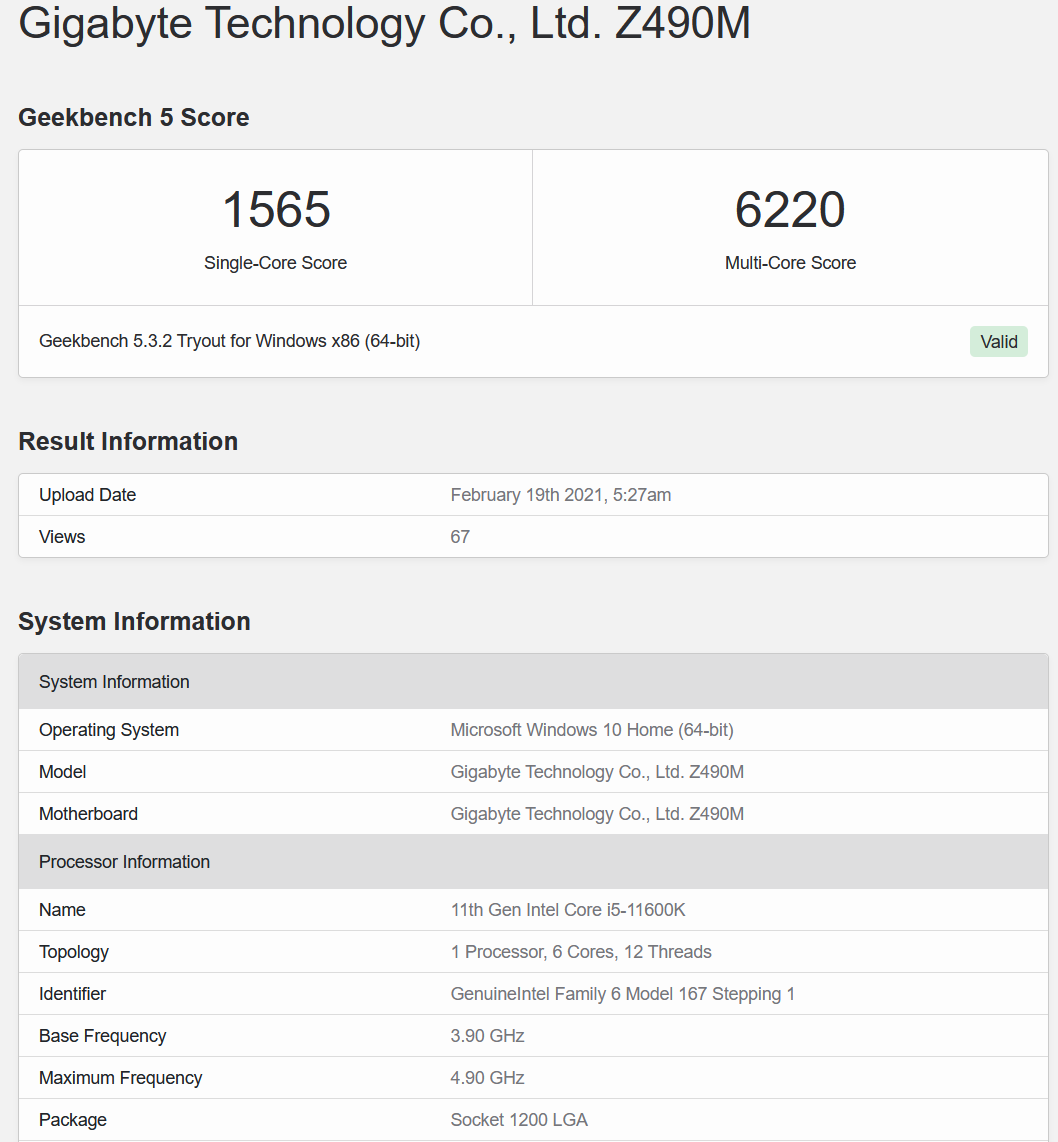Screen dimensions: 1058x1142
Task: Click the Result Information heading
Action: 128,441
